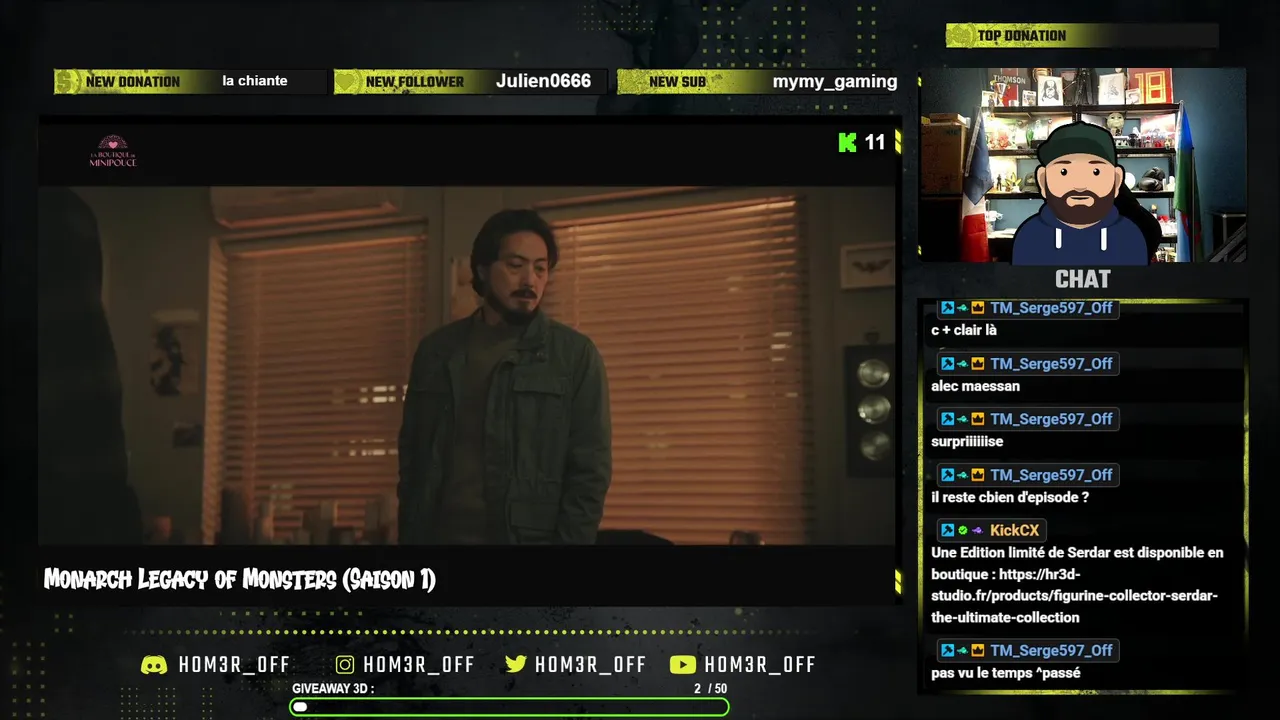
Task: Click the viewer count '11'
Action: [875, 143]
